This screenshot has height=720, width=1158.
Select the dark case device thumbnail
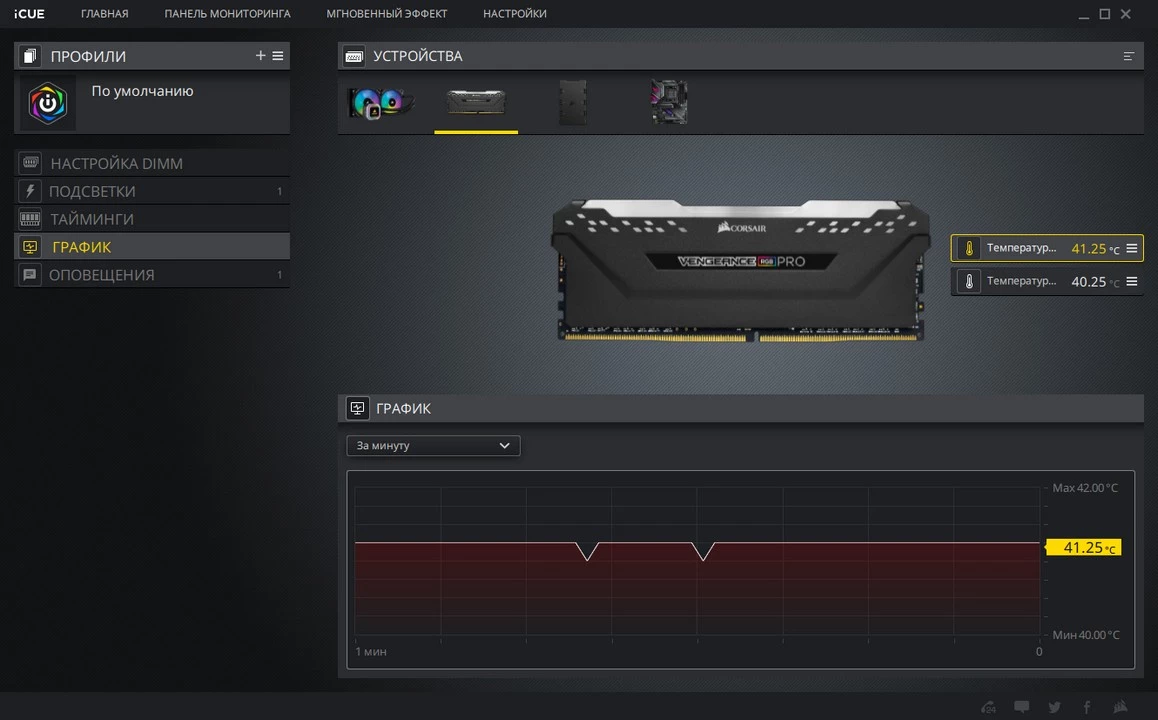(573, 103)
